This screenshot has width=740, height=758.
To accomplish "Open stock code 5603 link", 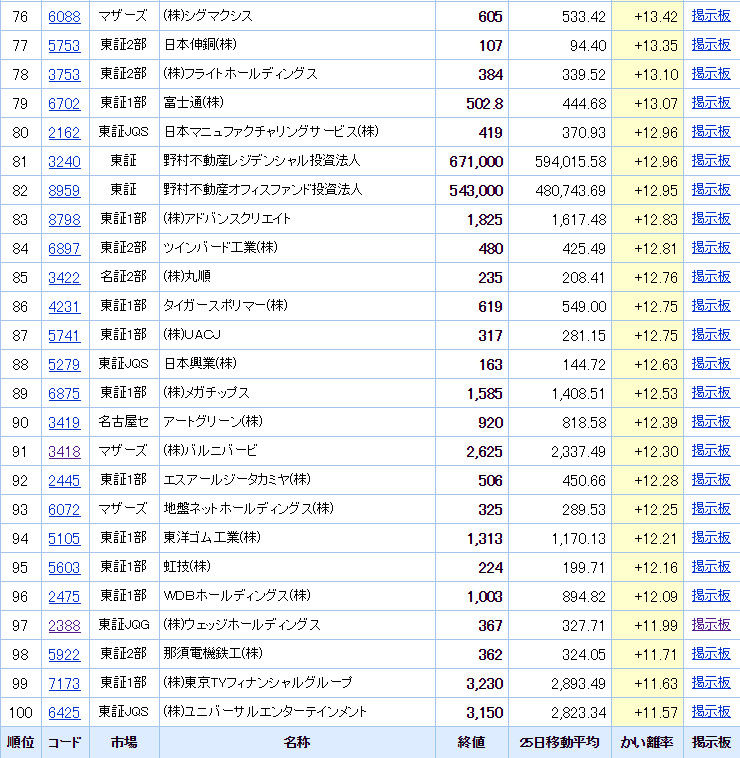I will (x=64, y=568).
